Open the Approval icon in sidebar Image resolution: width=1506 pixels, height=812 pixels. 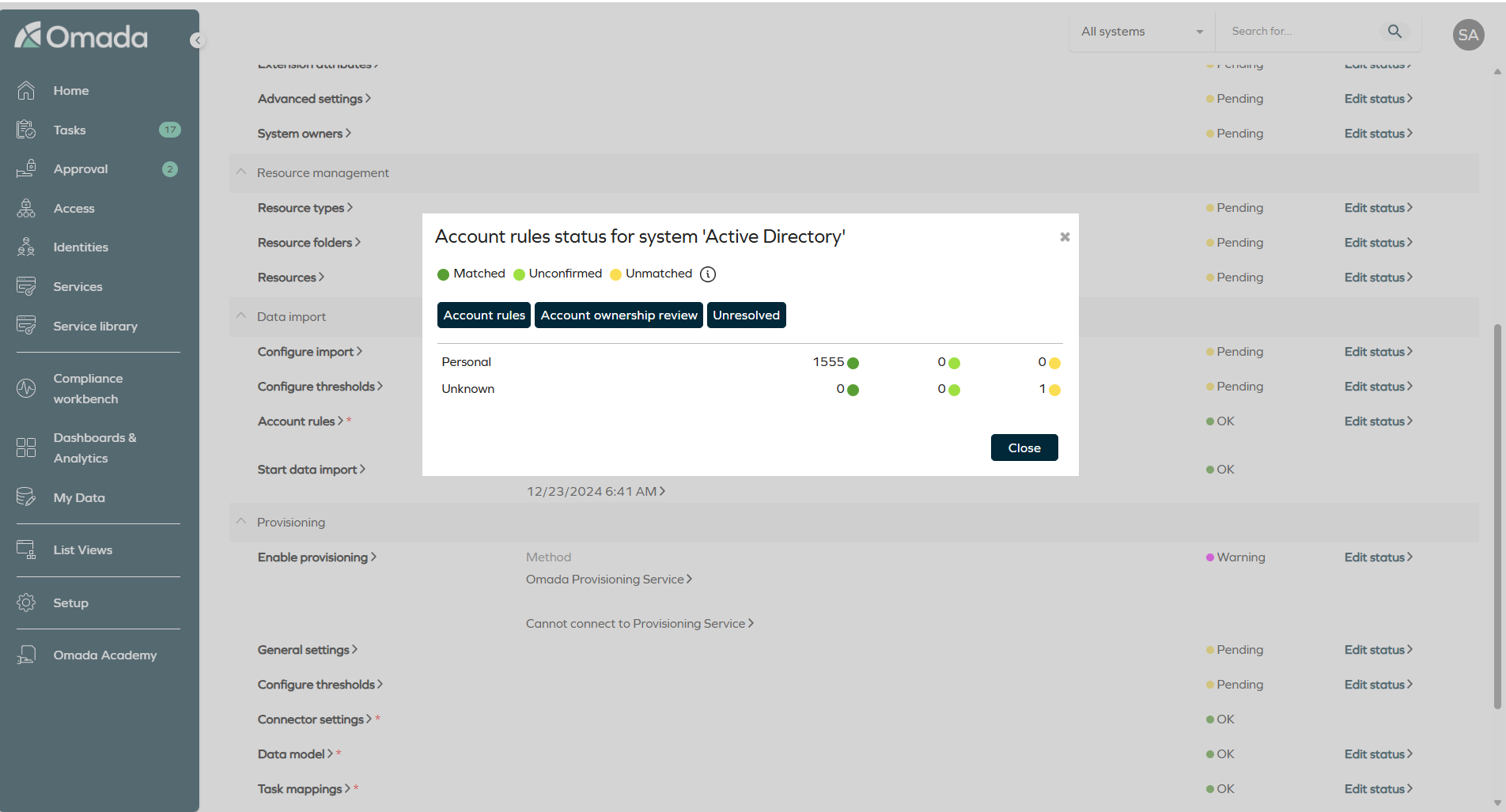(x=26, y=168)
